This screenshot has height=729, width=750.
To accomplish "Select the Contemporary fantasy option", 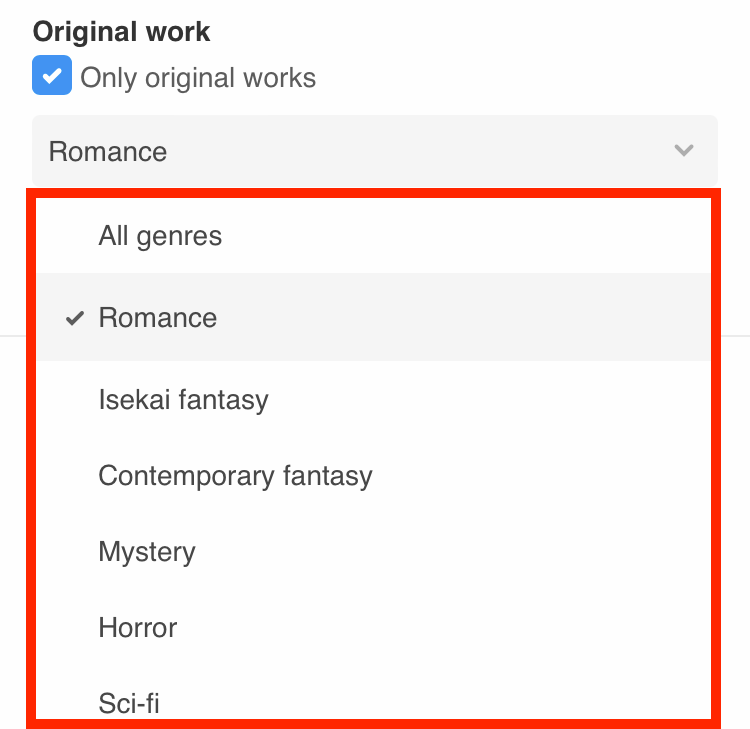I will (x=235, y=475).
